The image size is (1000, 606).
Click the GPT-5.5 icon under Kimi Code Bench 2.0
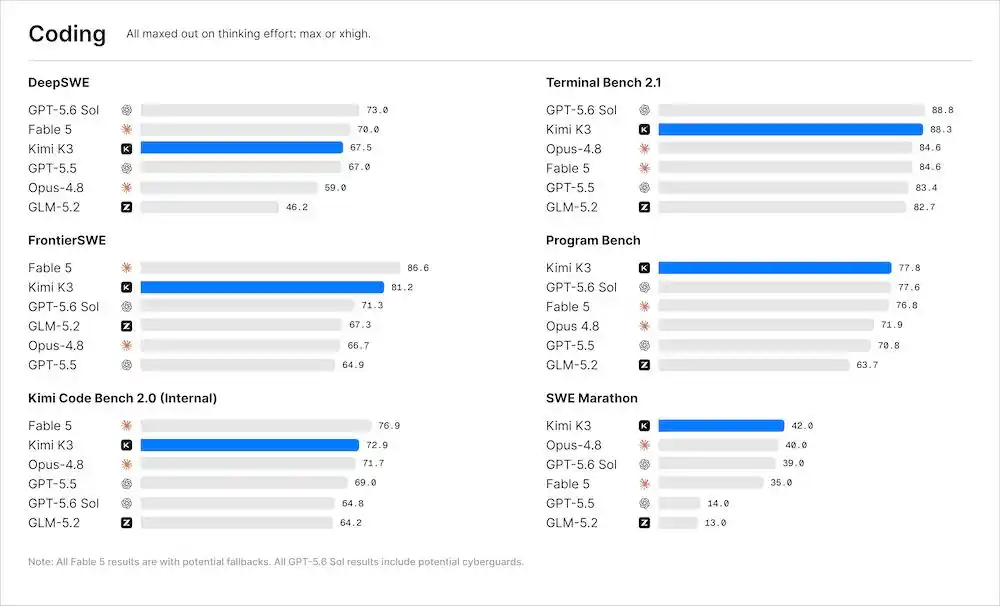tap(126, 484)
